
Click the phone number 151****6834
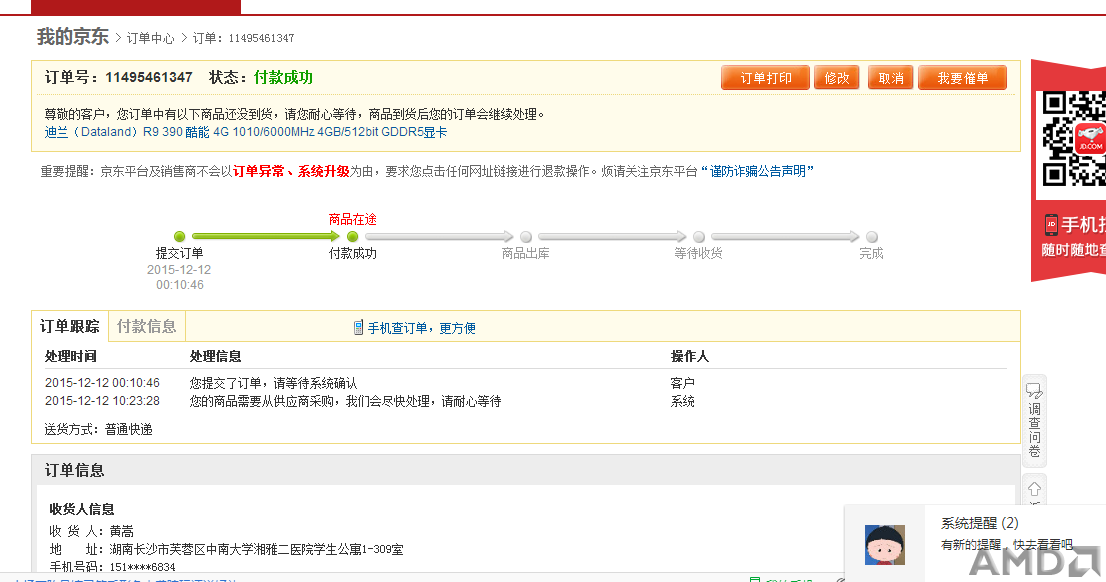pyautogui.click(x=142, y=566)
